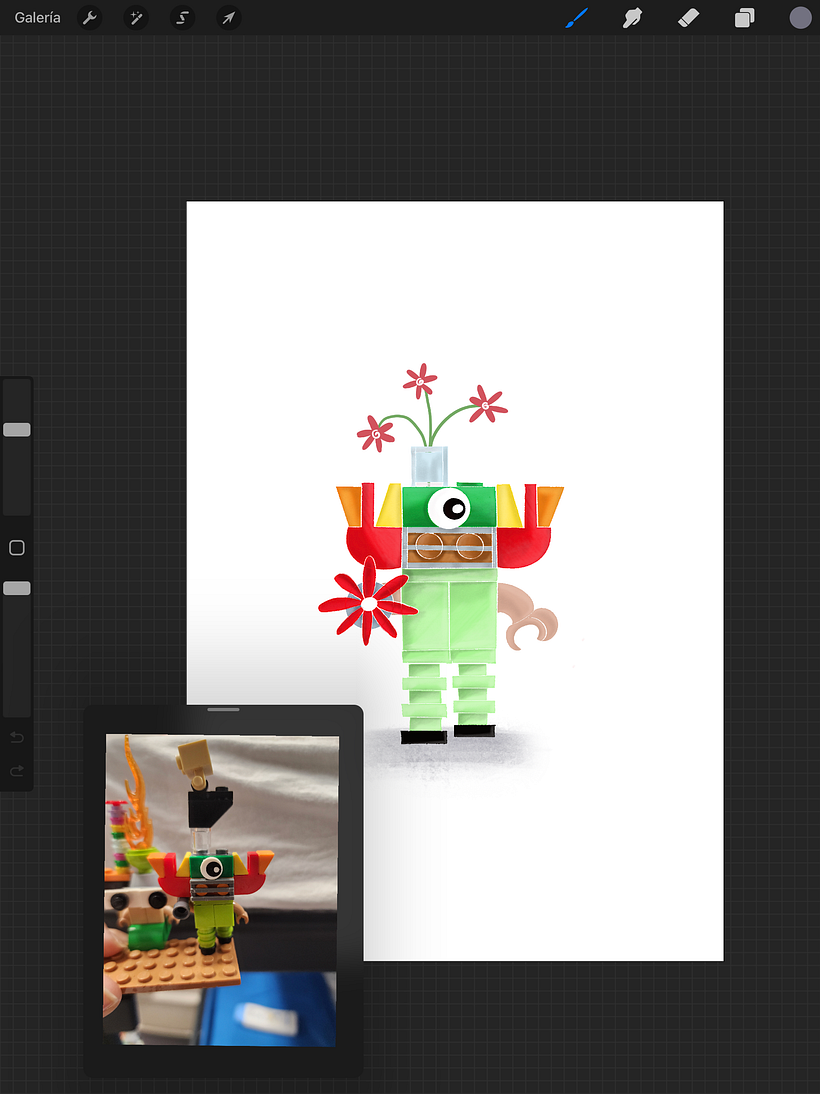Select the Brush tool
The height and width of the screenshot is (1094, 820).
click(576, 17)
